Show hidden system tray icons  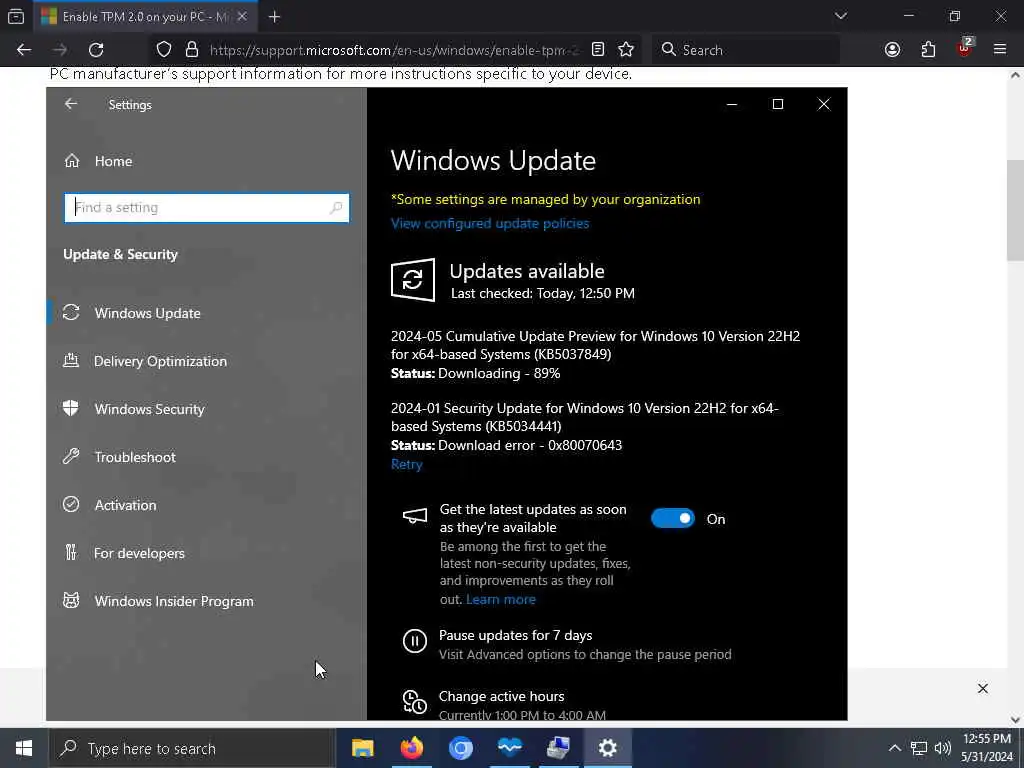point(894,748)
